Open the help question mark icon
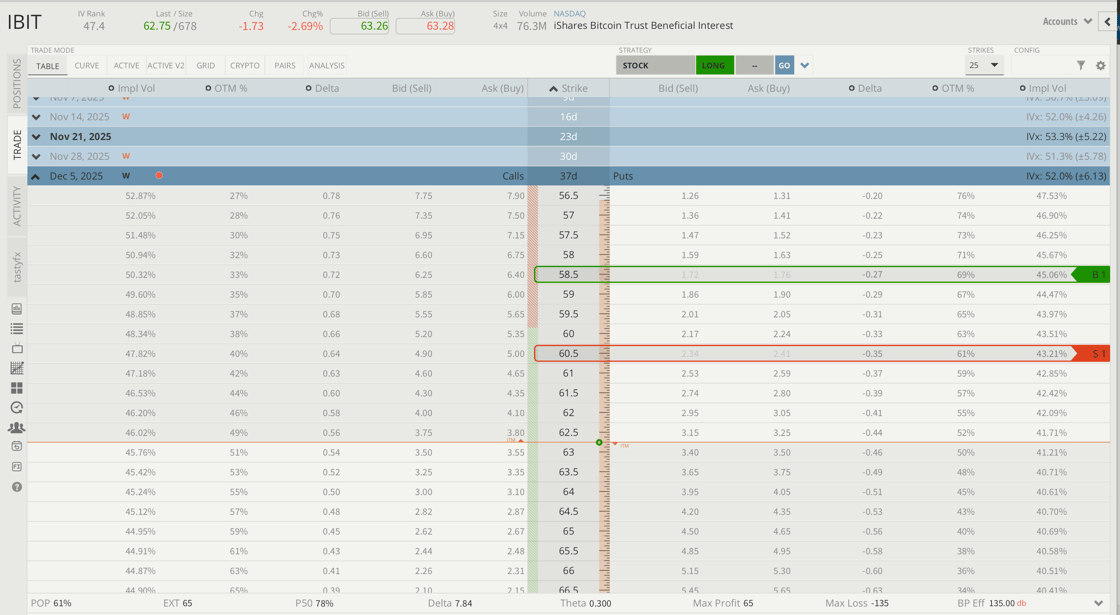This screenshot has width=1120, height=615. click(x=16, y=487)
